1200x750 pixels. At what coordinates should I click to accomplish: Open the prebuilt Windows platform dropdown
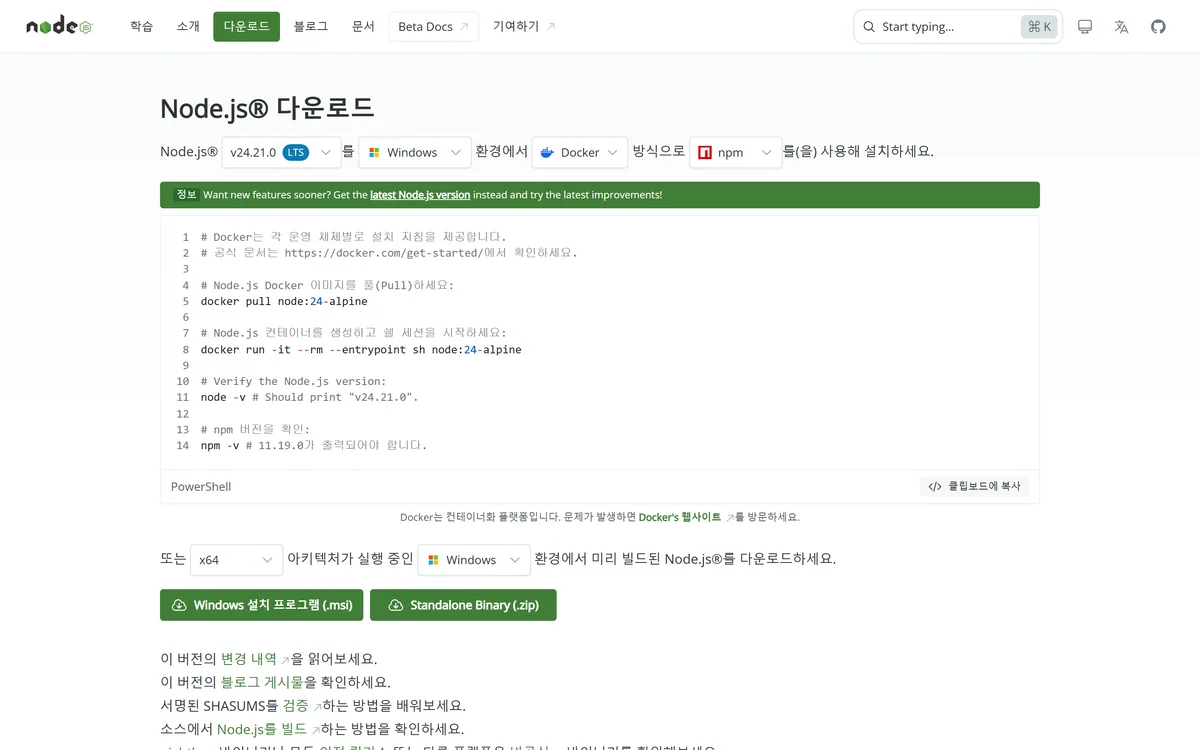tap(474, 560)
